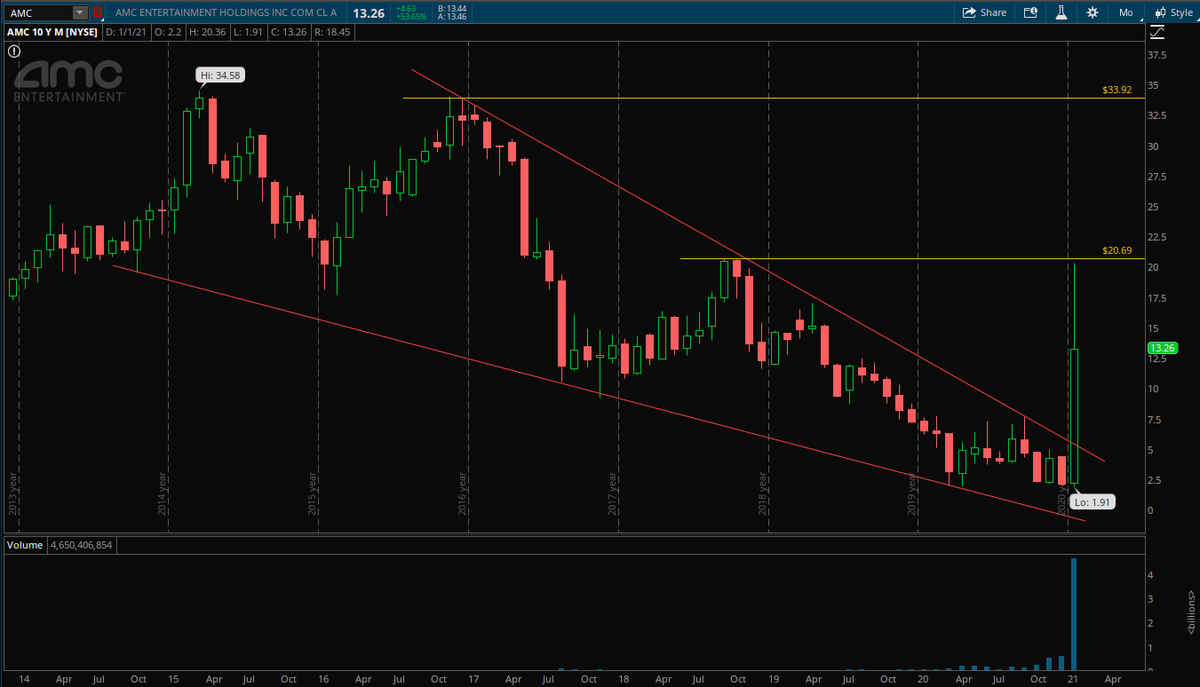The height and width of the screenshot is (687, 1200).
Task: Click the large volume bar at 21
Action: click(x=1074, y=614)
